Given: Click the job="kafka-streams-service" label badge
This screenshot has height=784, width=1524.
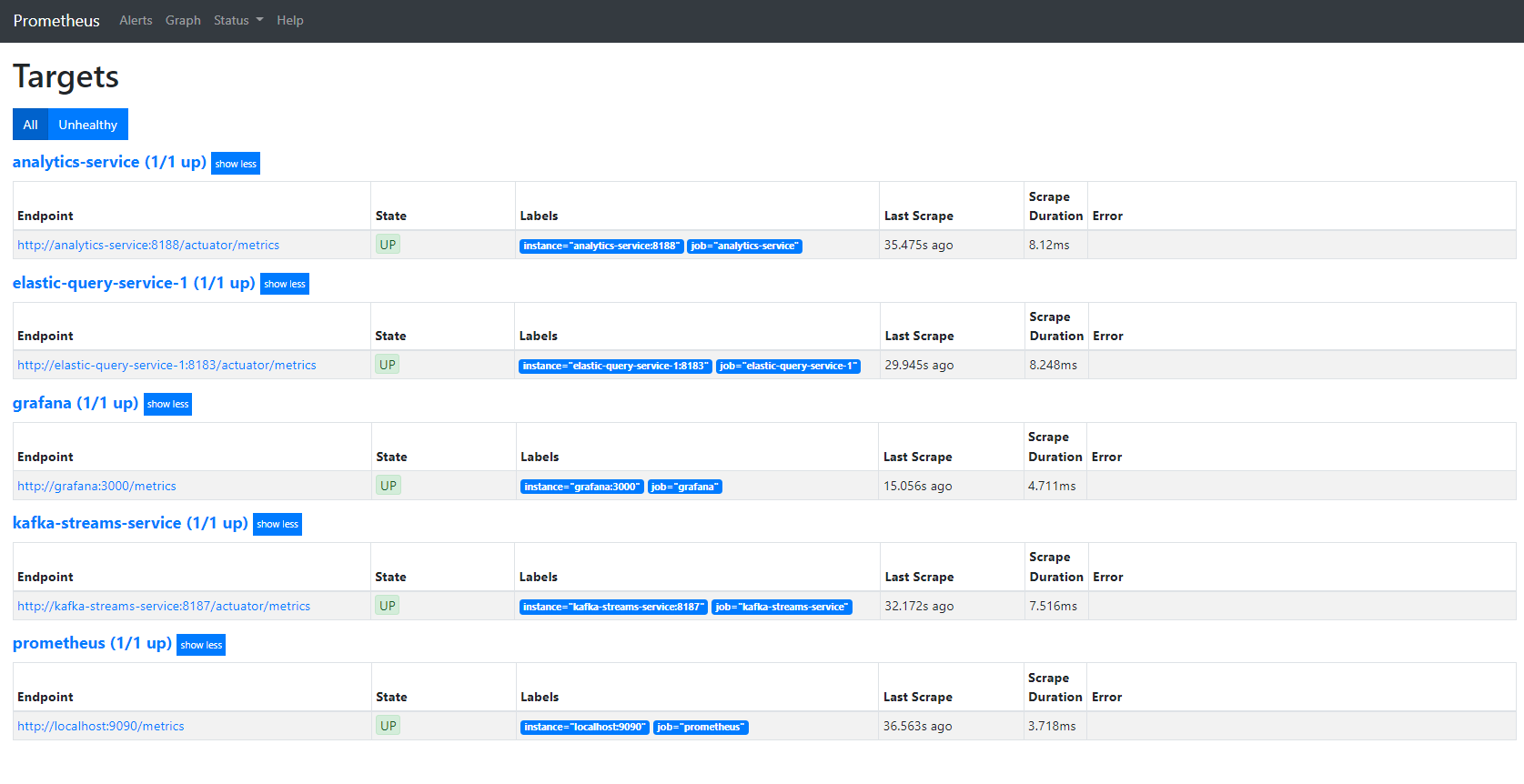Looking at the screenshot, I should [x=782, y=607].
